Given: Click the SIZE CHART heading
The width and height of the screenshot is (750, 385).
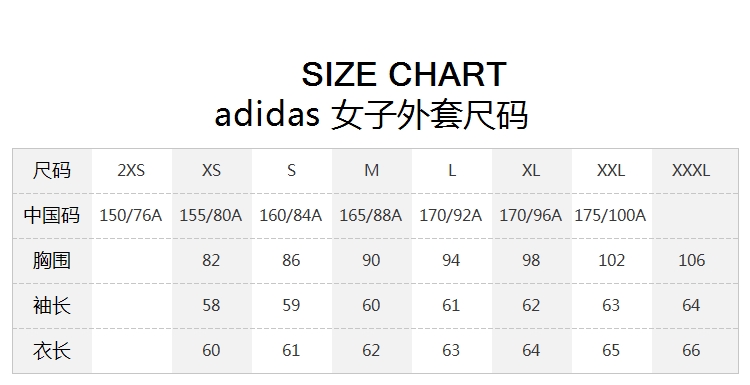Looking at the screenshot, I should point(404,74).
